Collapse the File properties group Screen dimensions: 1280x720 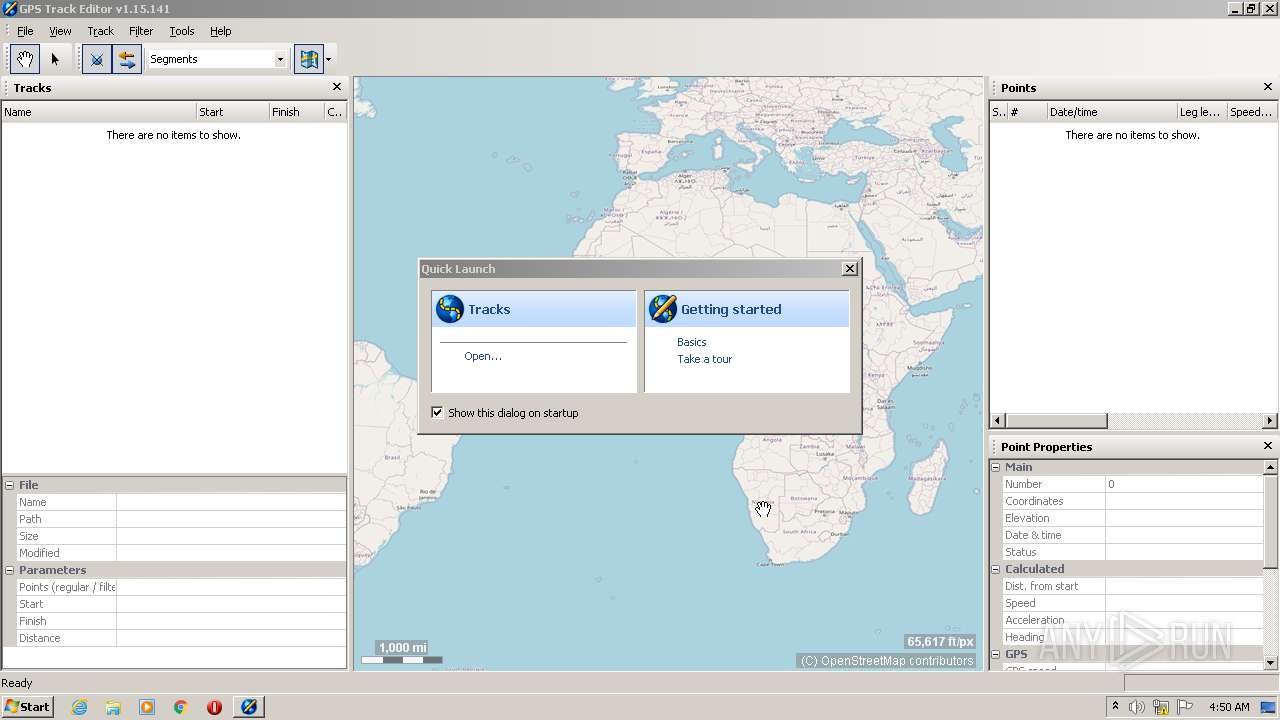tap(10, 485)
